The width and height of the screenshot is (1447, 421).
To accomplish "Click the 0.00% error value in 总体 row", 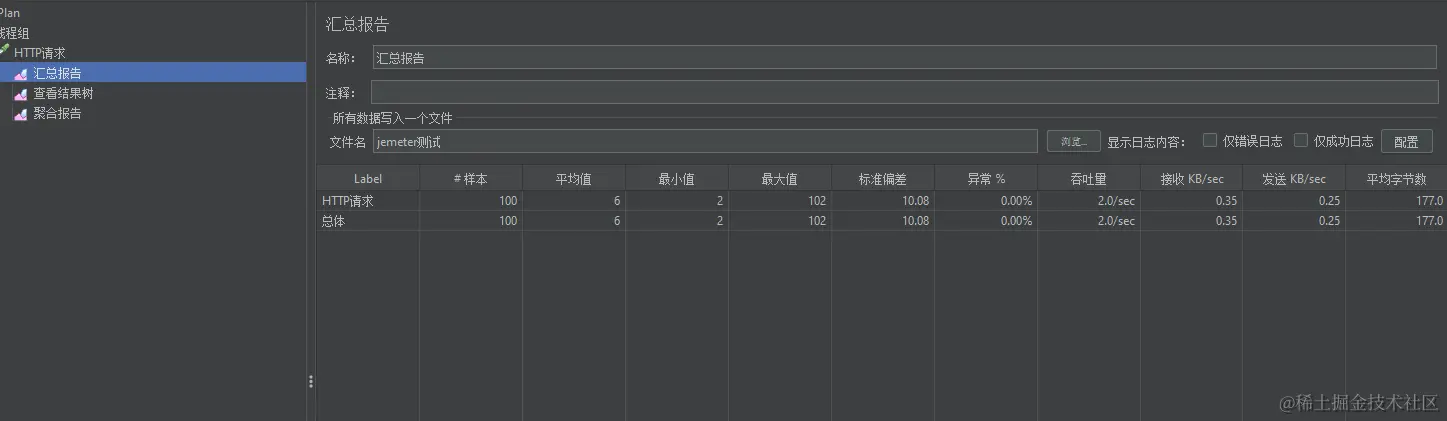I will click(x=1016, y=221).
